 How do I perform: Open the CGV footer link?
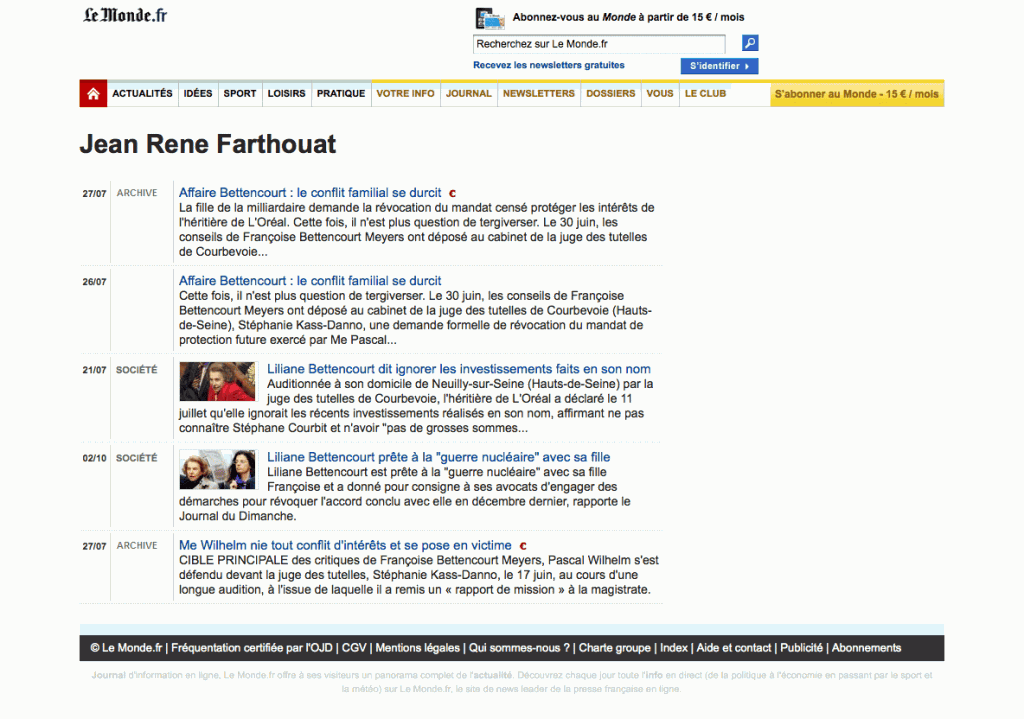[x=354, y=648]
